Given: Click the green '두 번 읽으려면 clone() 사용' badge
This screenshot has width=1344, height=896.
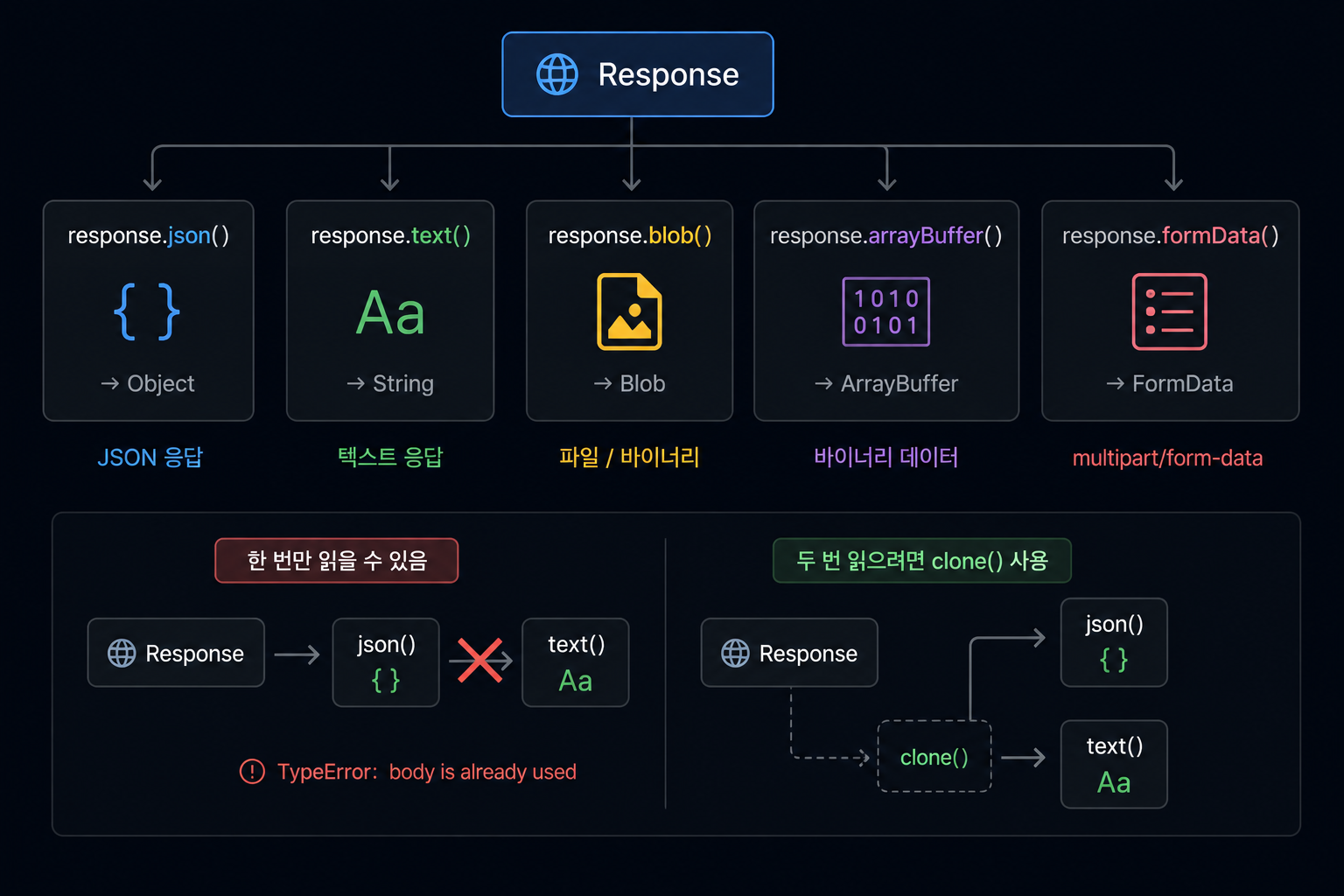Looking at the screenshot, I should tap(922, 560).
